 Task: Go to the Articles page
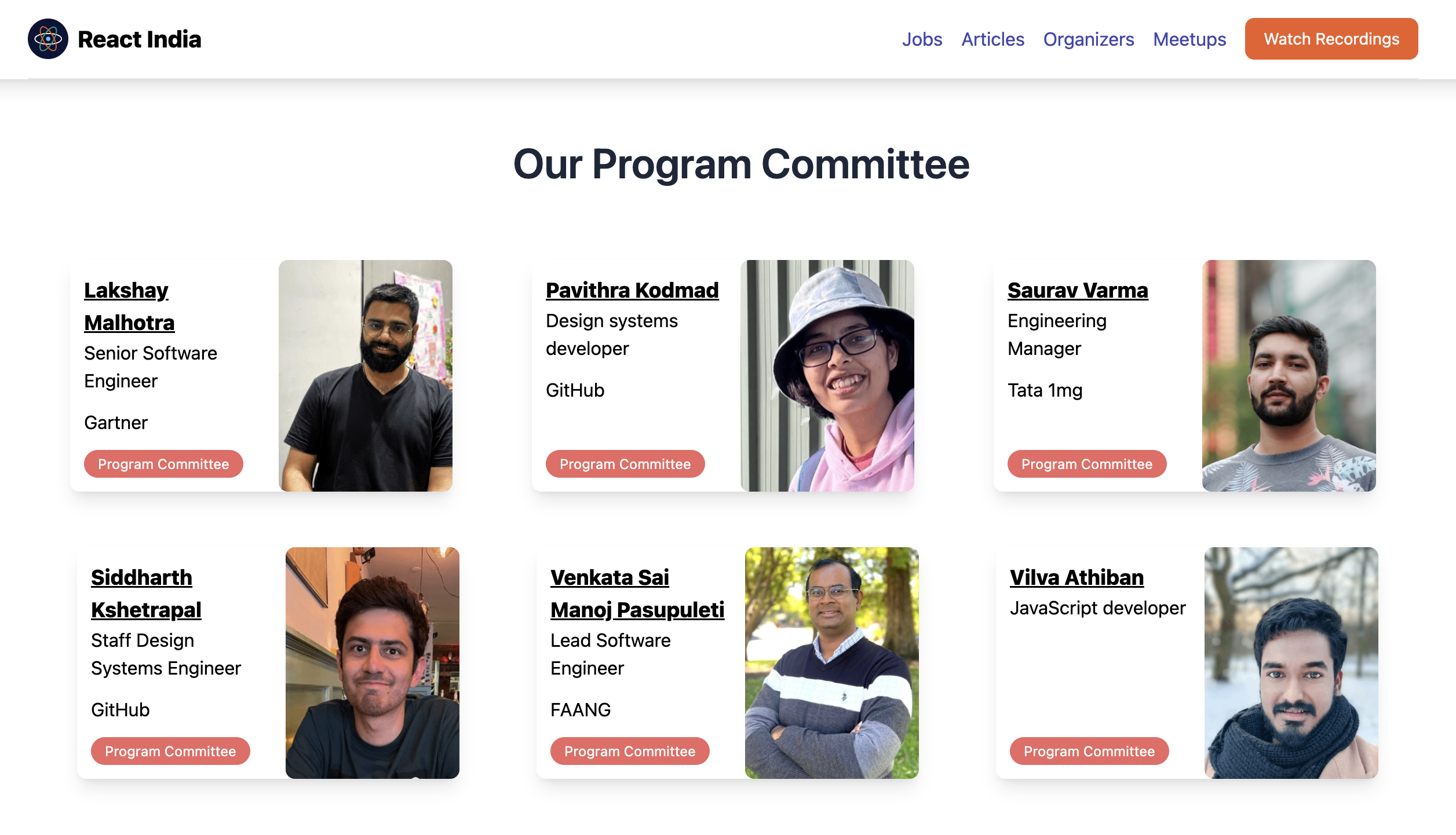(x=992, y=39)
